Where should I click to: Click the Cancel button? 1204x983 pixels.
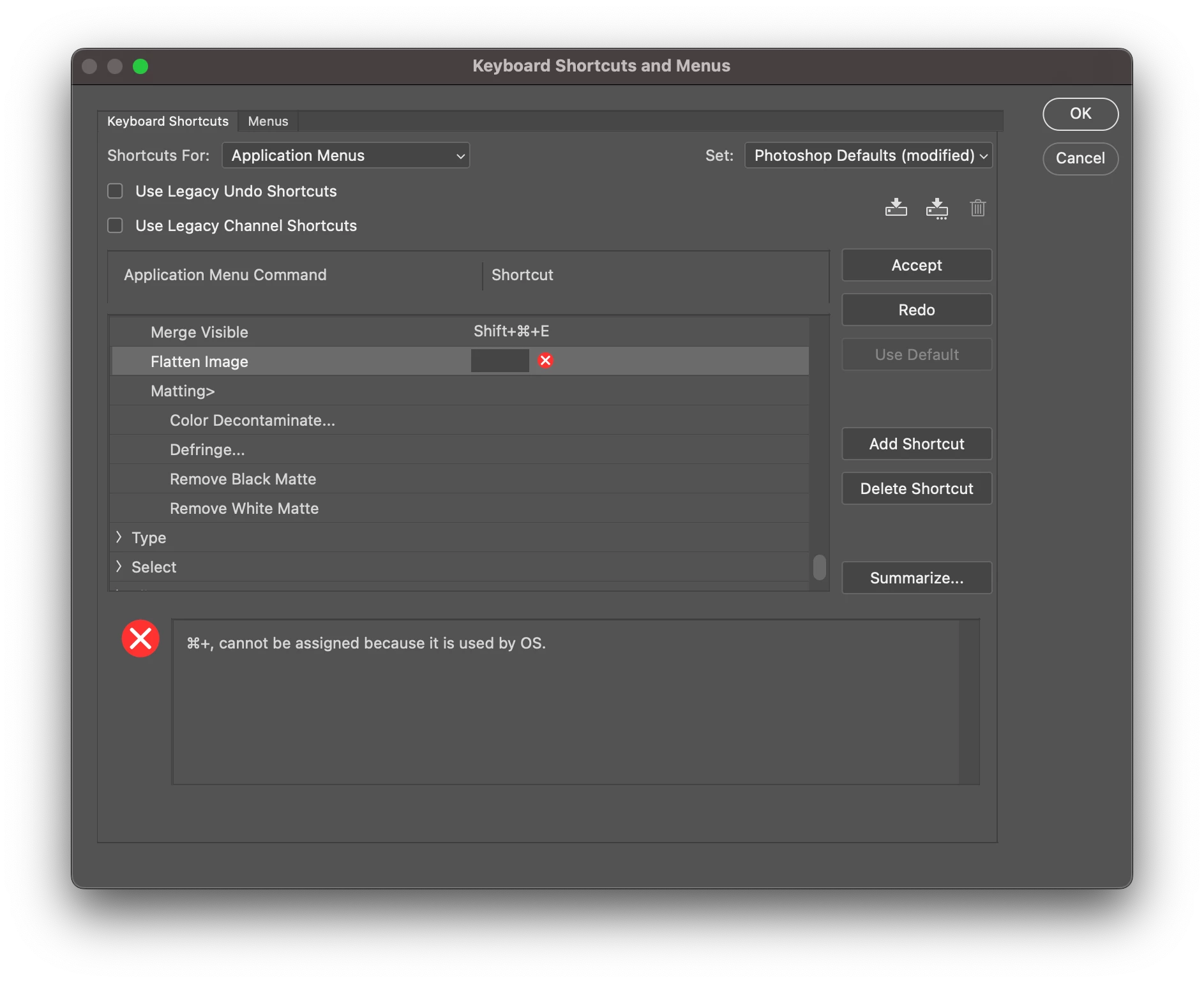[x=1080, y=158]
